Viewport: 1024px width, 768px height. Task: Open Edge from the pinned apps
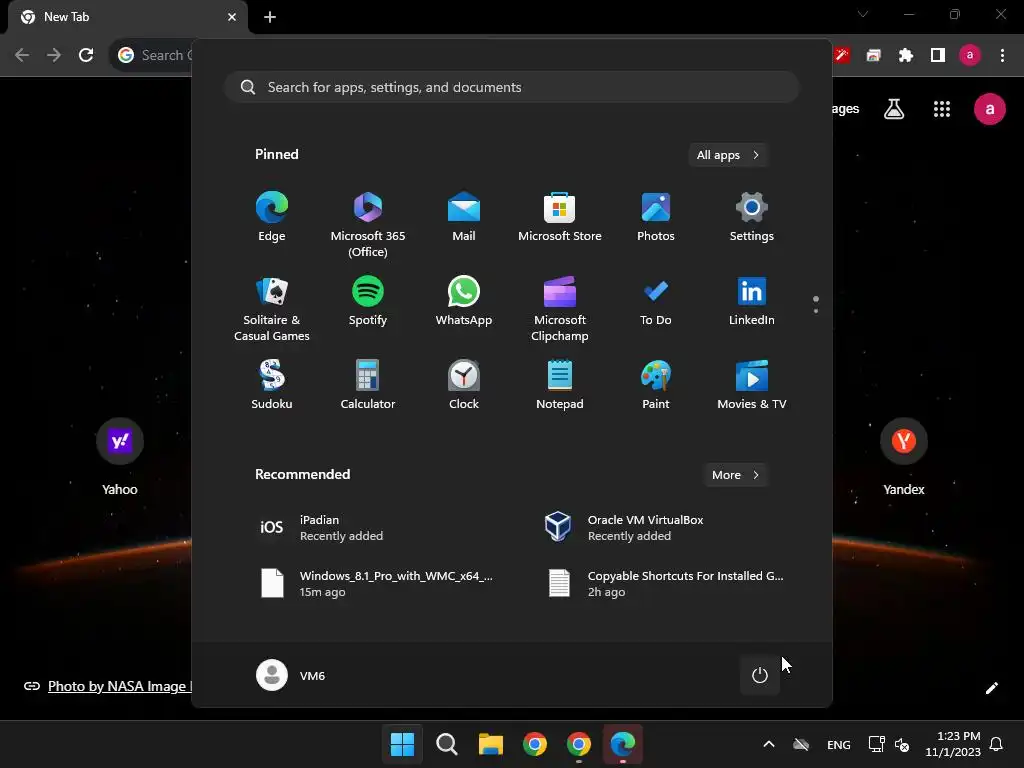click(x=272, y=218)
